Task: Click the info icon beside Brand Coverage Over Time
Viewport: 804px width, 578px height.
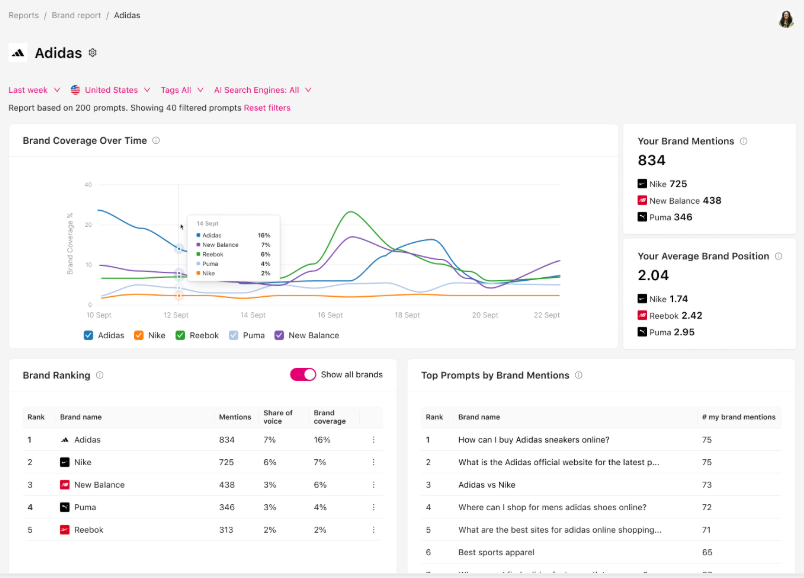Action: 156,141
